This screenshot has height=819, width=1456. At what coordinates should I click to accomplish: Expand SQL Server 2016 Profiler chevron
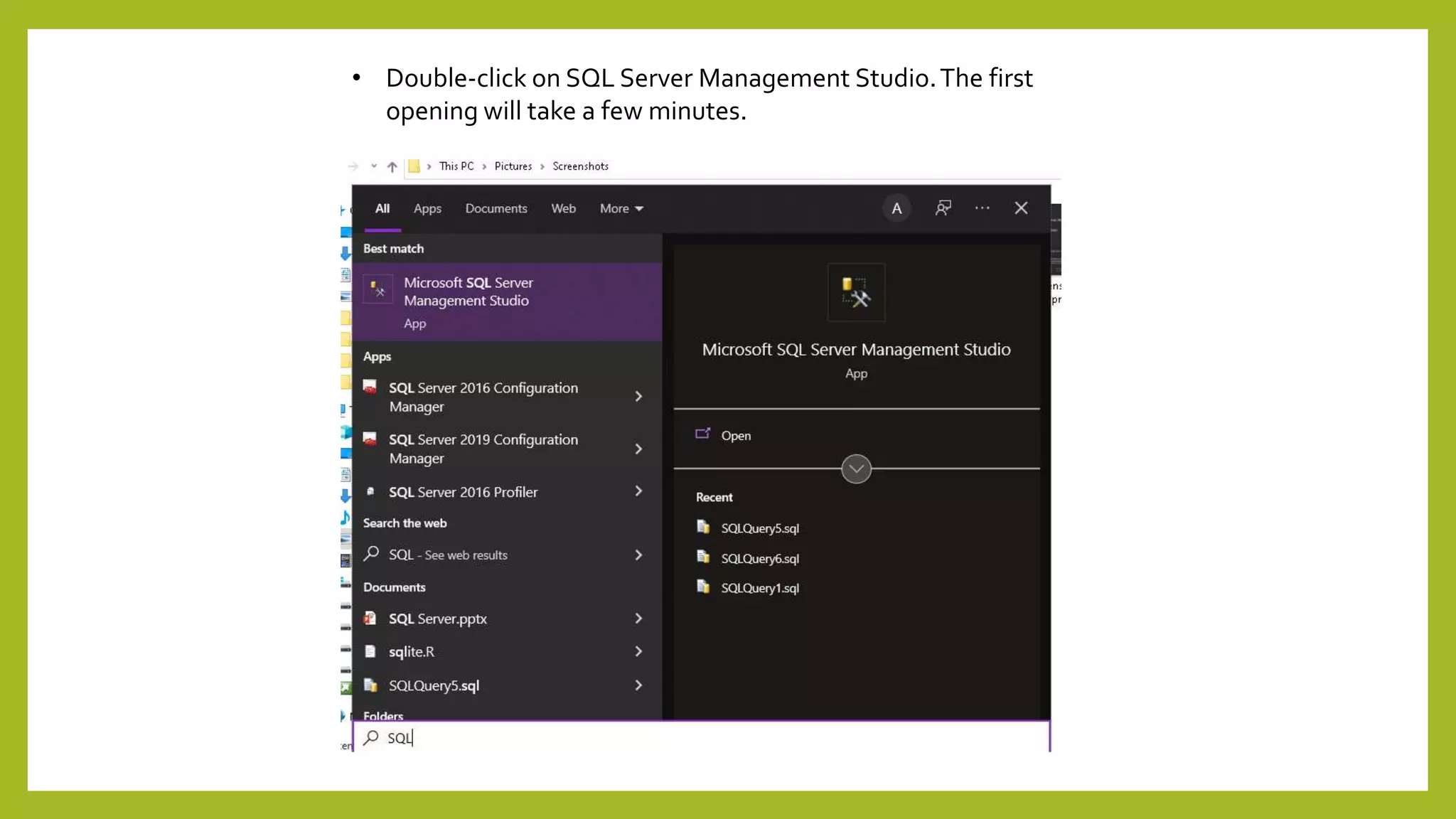tap(638, 491)
